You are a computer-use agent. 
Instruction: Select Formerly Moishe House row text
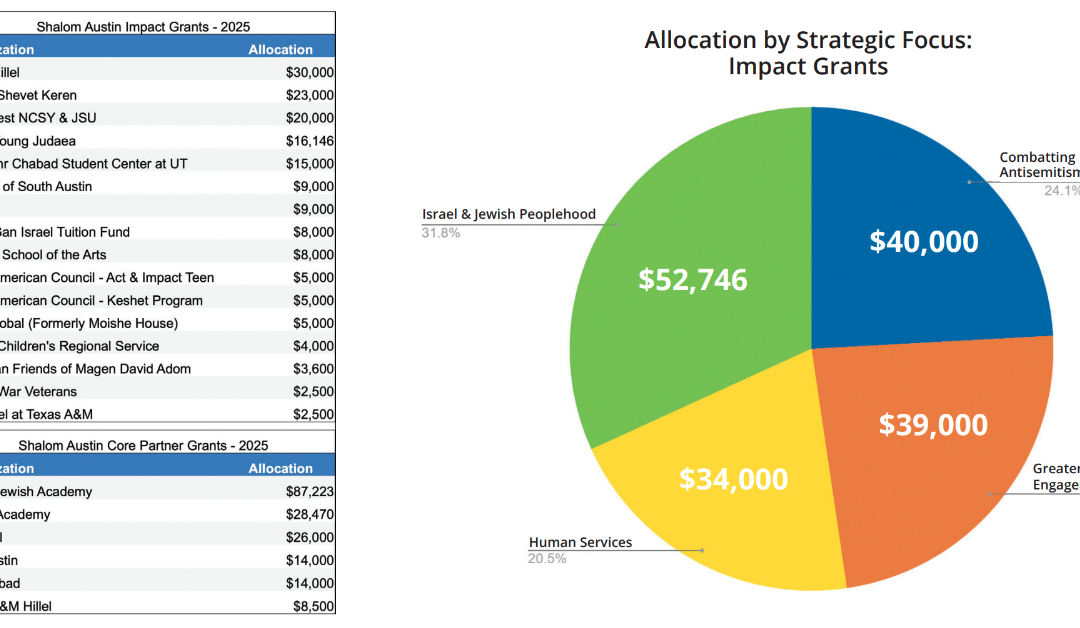(x=89, y=323)
